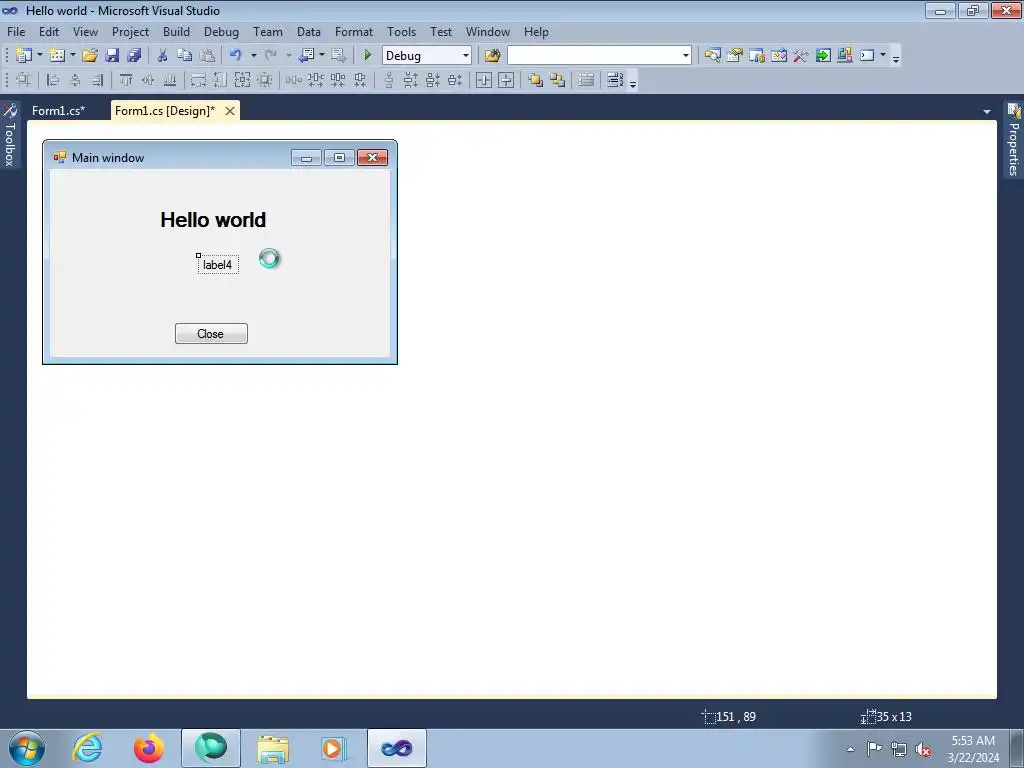
Task: Select the Hello world heading label
Action: coord(213,220)
